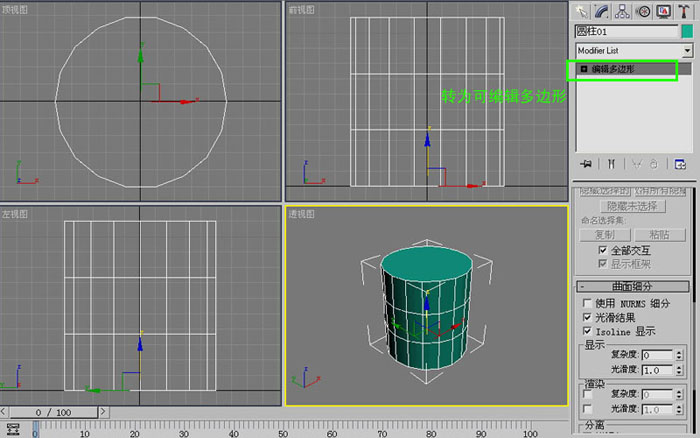700x438 pixels.
Task: Open Configure Modifier Sets icon
Action: 680,164
